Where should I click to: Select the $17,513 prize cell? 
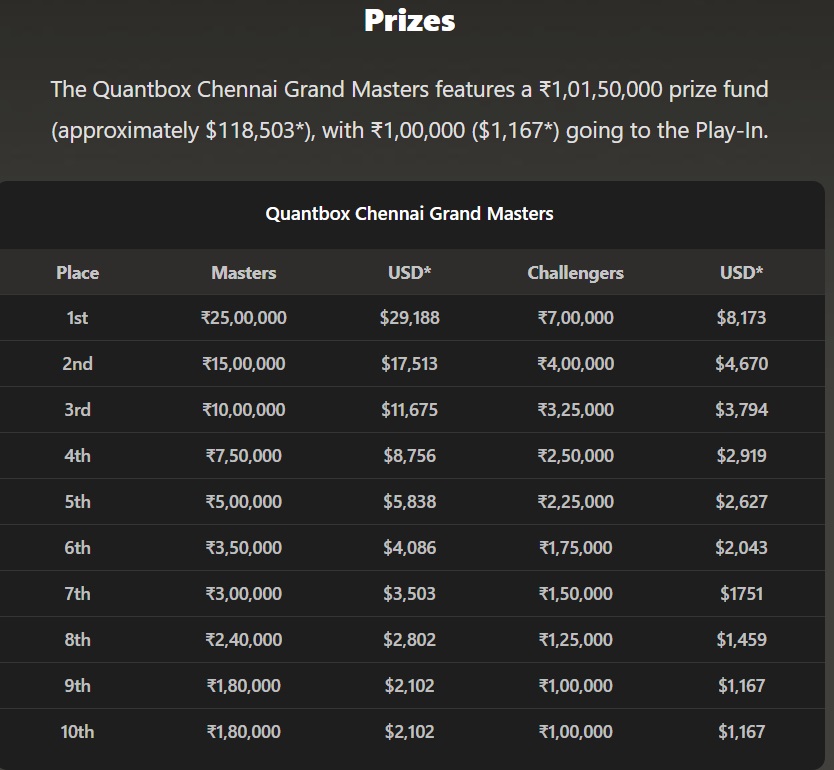(409, 364)
